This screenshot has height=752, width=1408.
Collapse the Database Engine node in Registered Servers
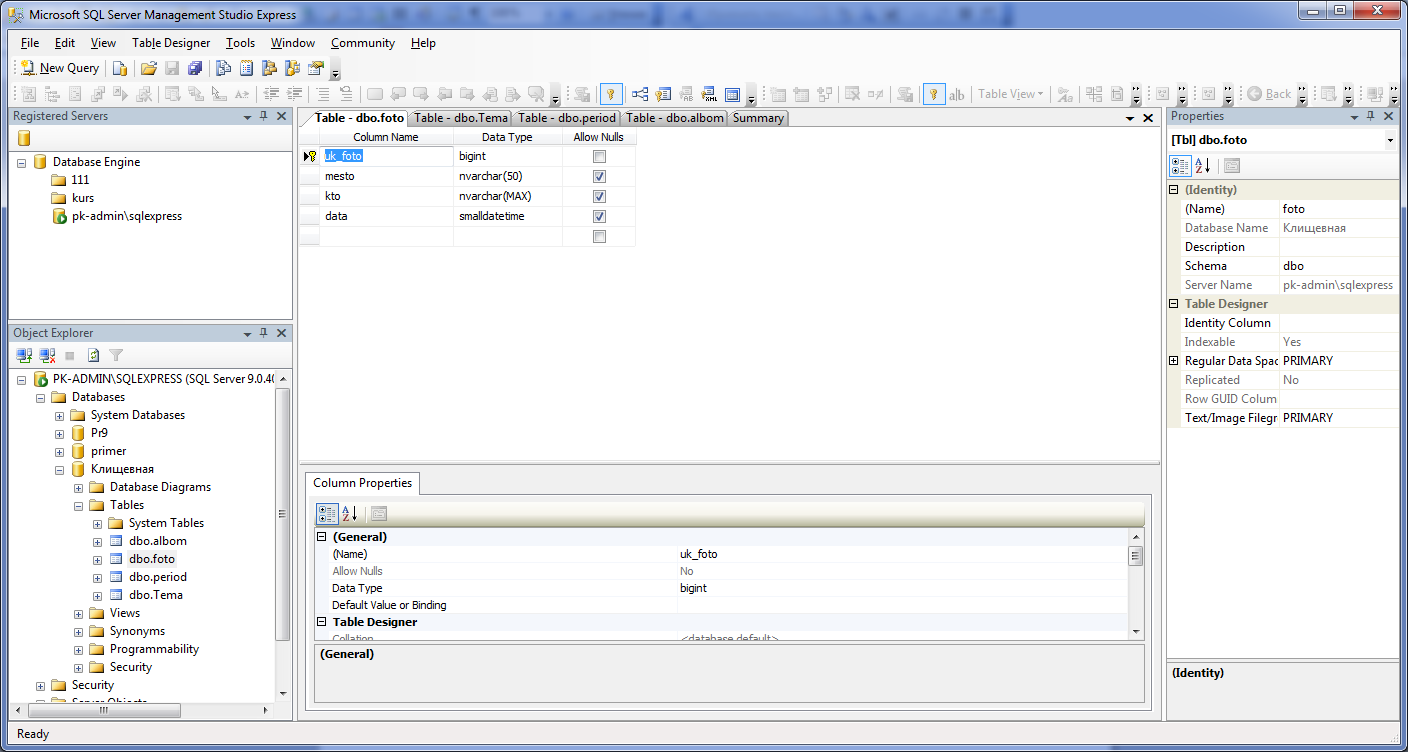tap(22, 162)
